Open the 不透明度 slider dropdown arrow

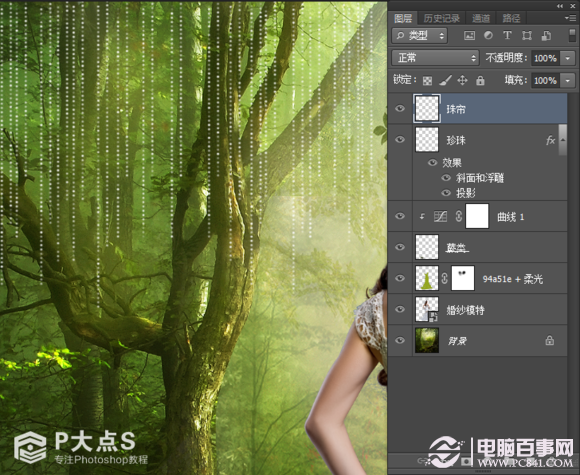pyautogui.click(x=567, y=58)
